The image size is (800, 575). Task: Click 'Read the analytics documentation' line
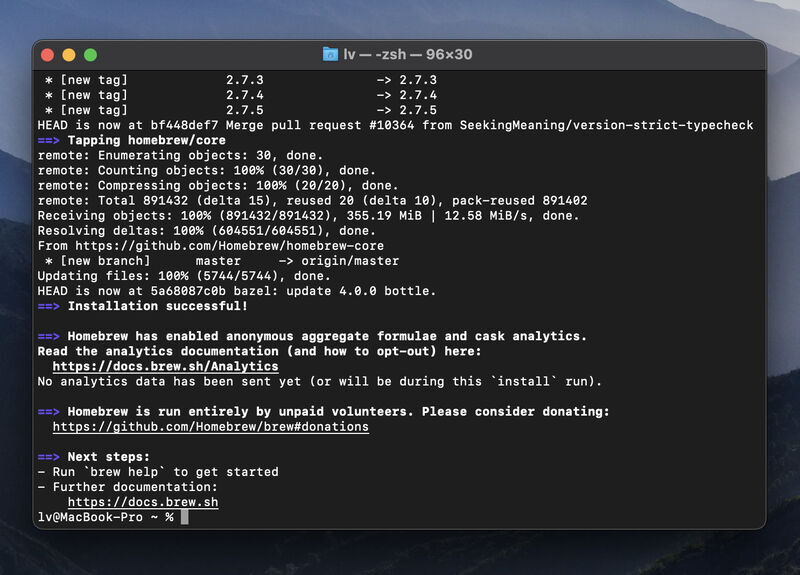pos(259,351)
